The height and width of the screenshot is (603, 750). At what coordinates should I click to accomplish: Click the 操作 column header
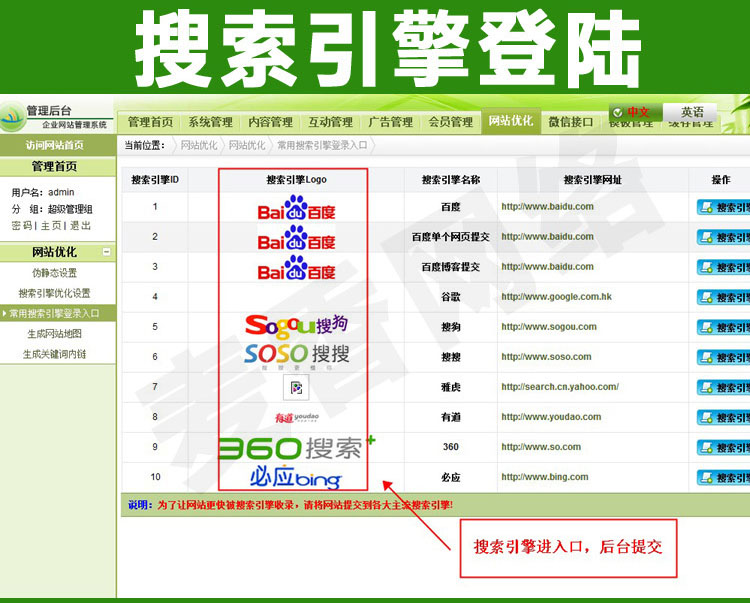721,180
